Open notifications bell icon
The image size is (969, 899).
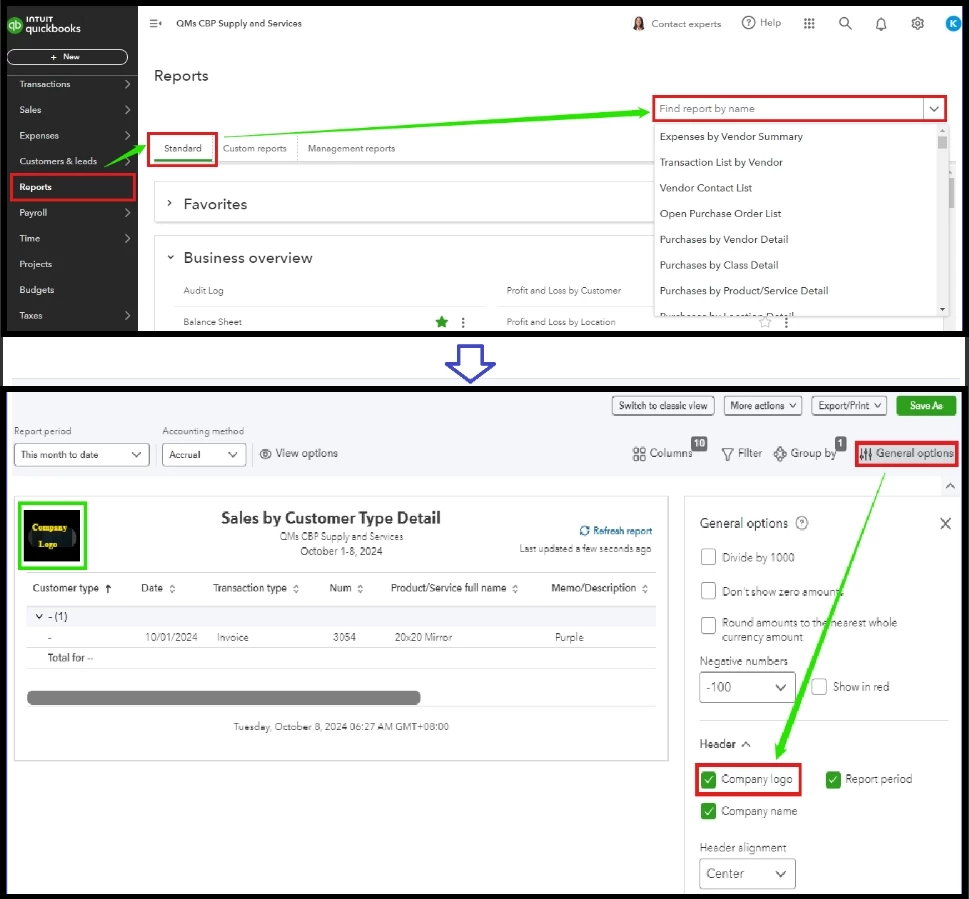pos(881,23)
